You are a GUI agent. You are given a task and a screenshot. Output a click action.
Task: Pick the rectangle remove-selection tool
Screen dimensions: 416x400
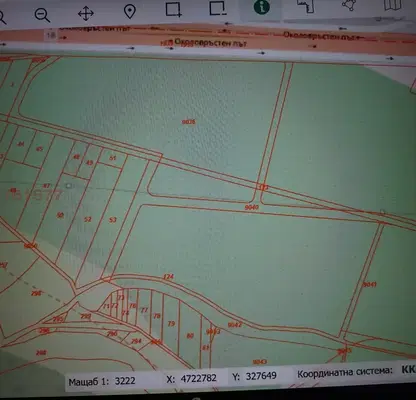(x=218, y=8)
